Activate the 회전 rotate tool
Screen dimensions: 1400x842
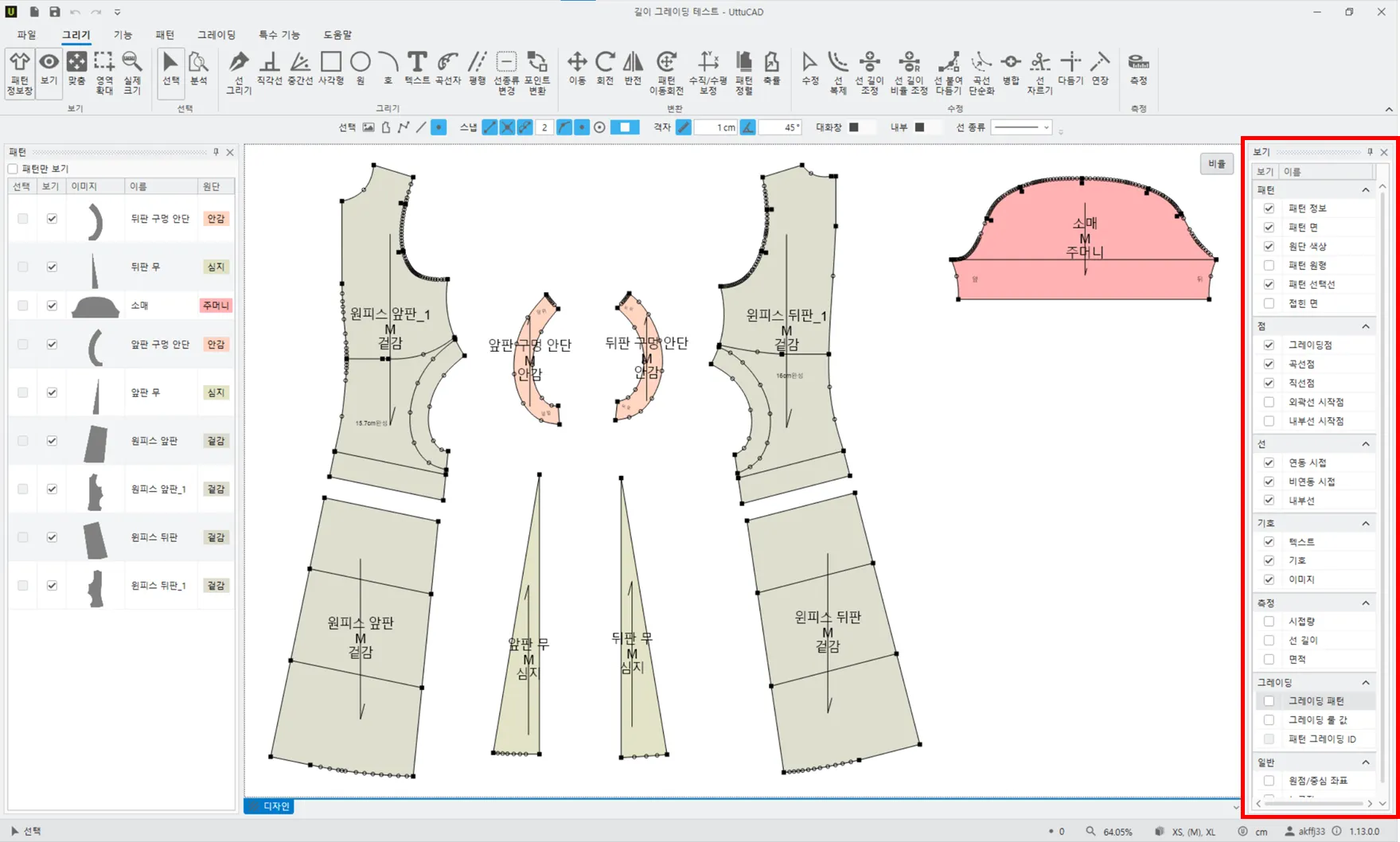(605, 69)
